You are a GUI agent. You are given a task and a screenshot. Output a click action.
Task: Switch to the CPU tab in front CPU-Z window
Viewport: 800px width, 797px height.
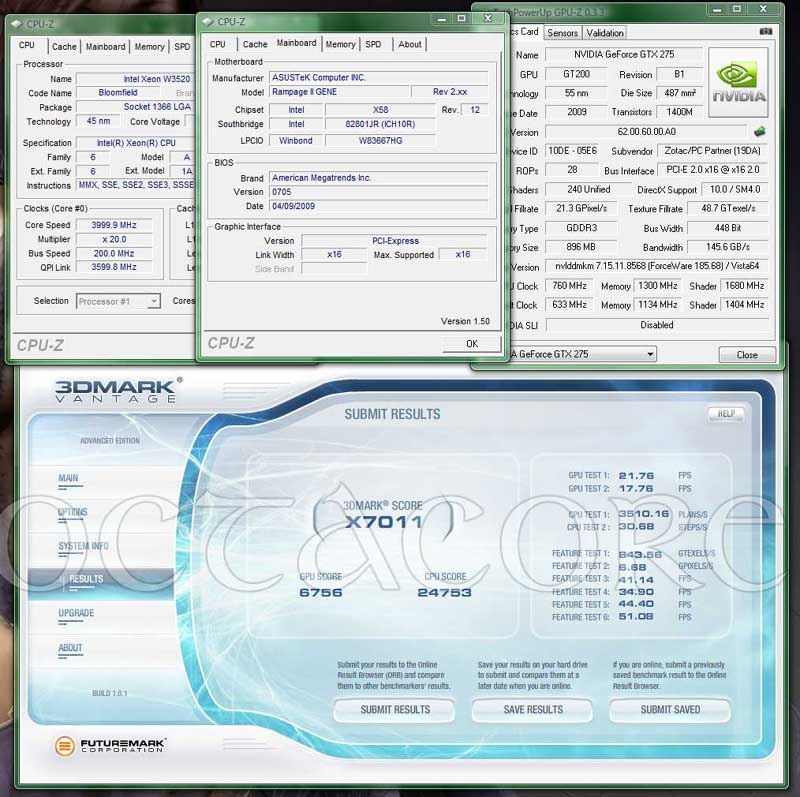pyautogui.click(x=218, y=44)
